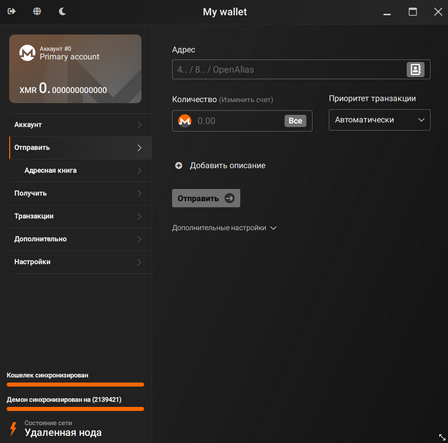Click the resize grip icon at window corner
Screen dimensions: 448x443
pyautogui.click(x=442, y=437)
